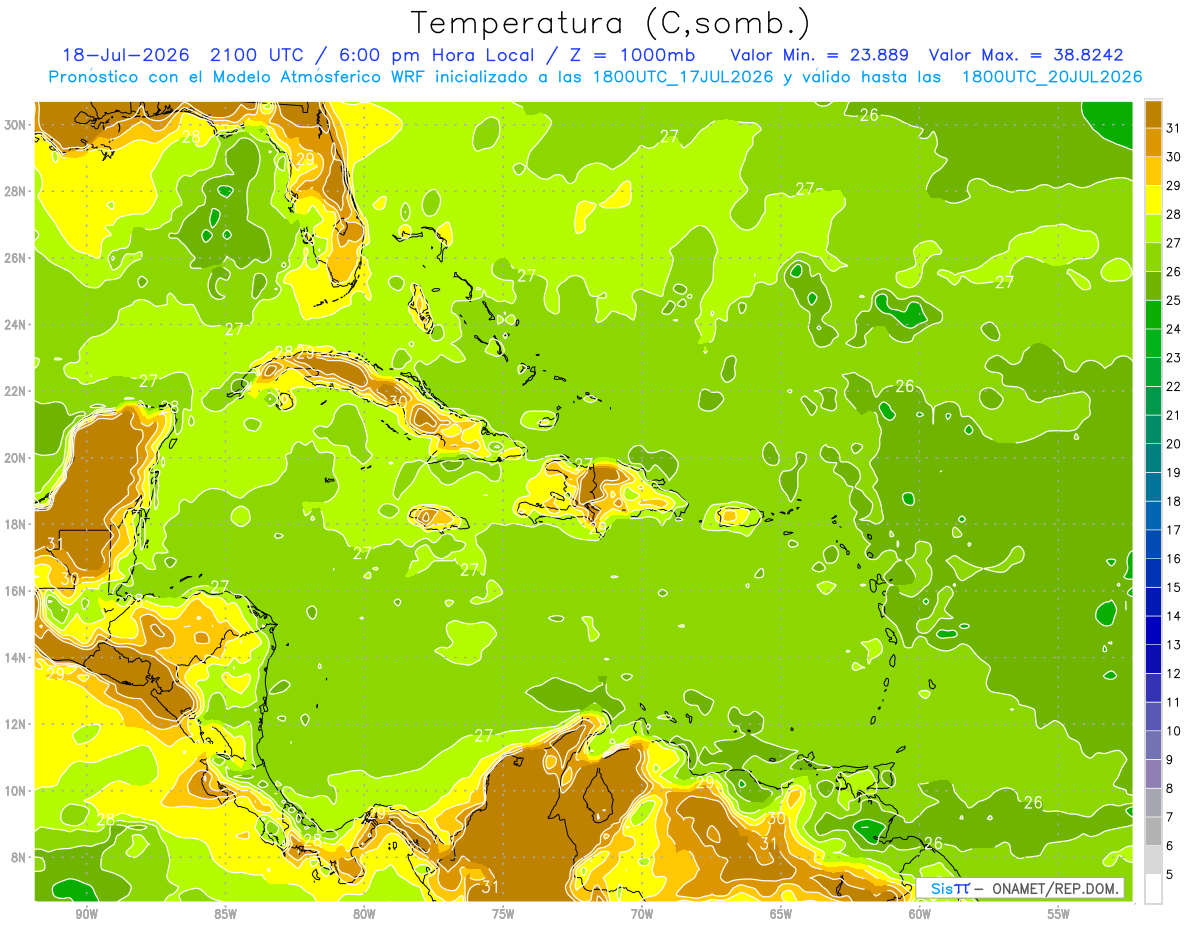The image size is (1200, 927).
Task: Click longitude axis label "60W"
Action: pyautogui.click(x=920, y=914)
